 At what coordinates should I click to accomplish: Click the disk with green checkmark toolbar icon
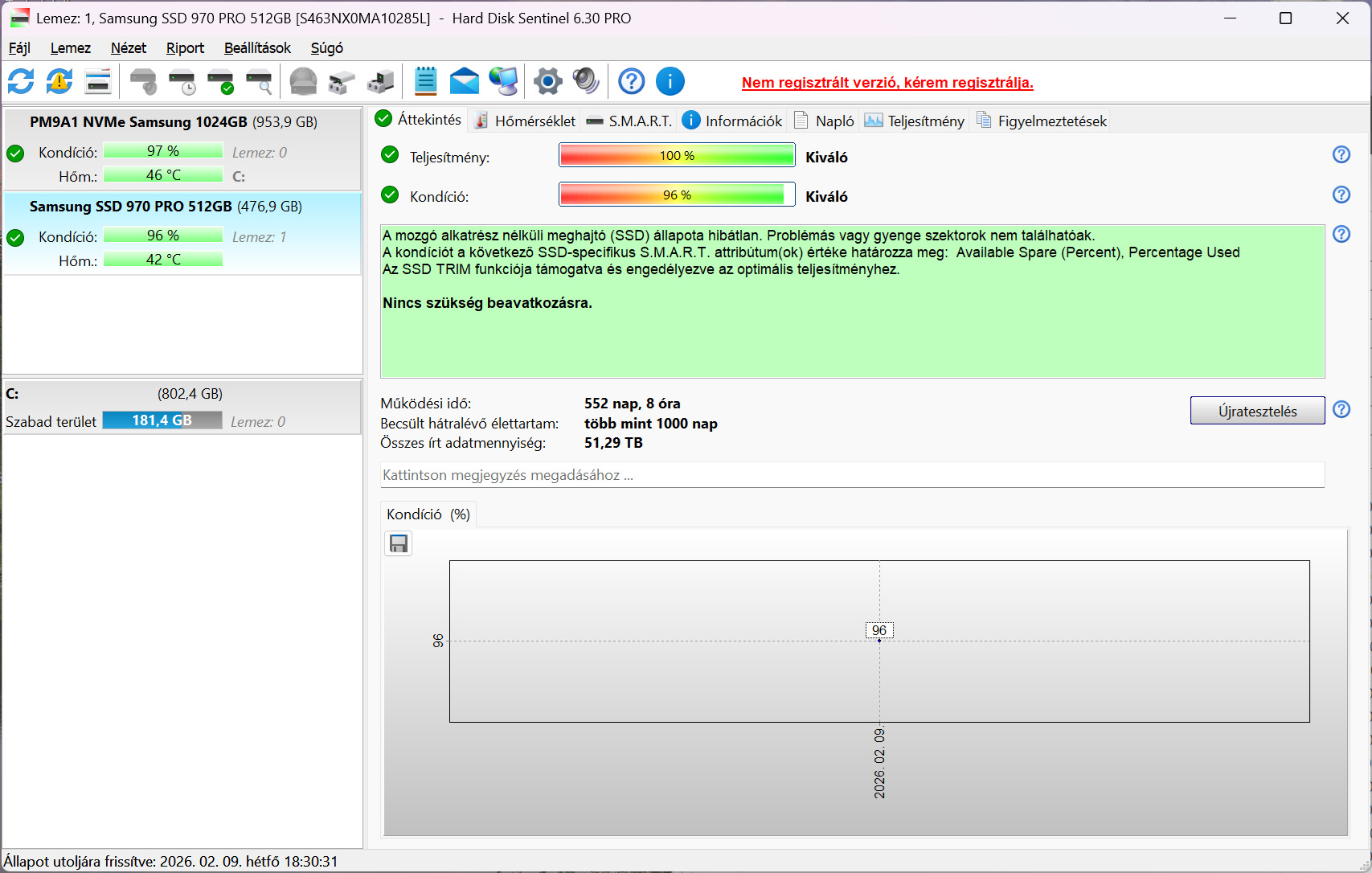click(x=220, y=81)
